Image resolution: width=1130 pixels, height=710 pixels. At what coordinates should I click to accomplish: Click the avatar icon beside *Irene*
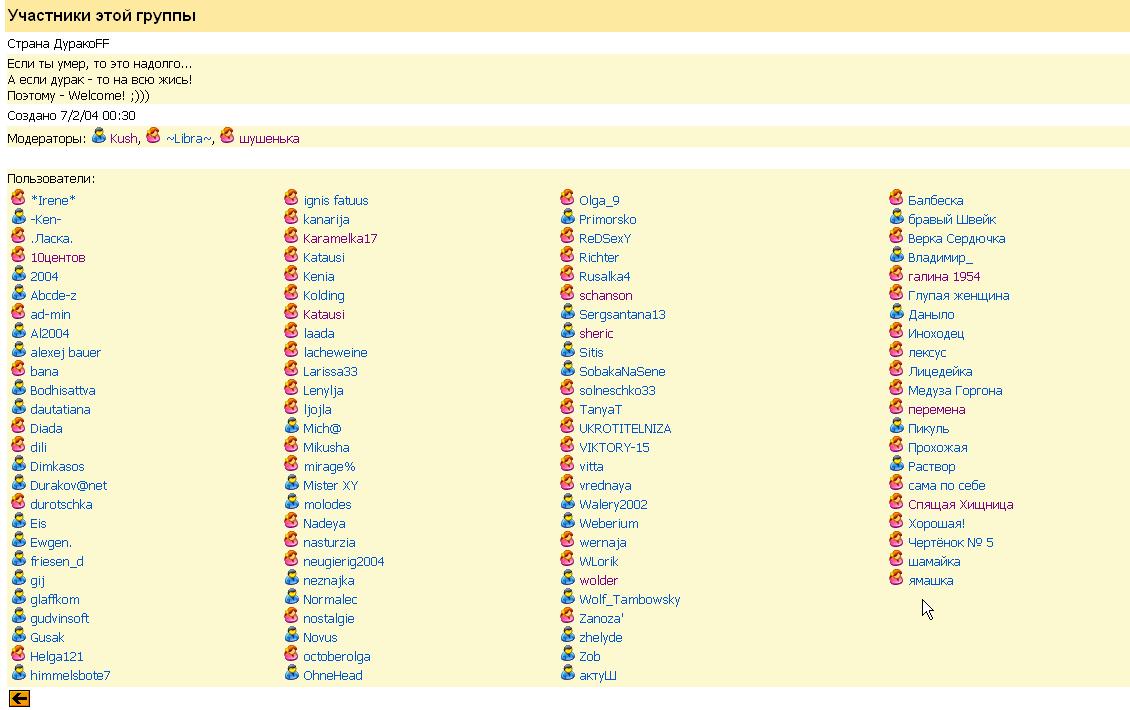pos(18,199)
